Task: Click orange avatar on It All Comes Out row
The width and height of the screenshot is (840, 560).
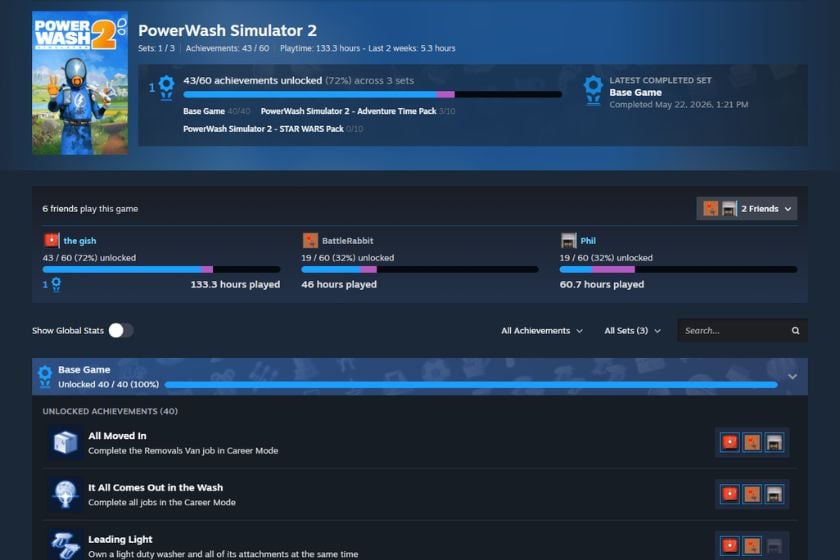Action: coord(752,494)
